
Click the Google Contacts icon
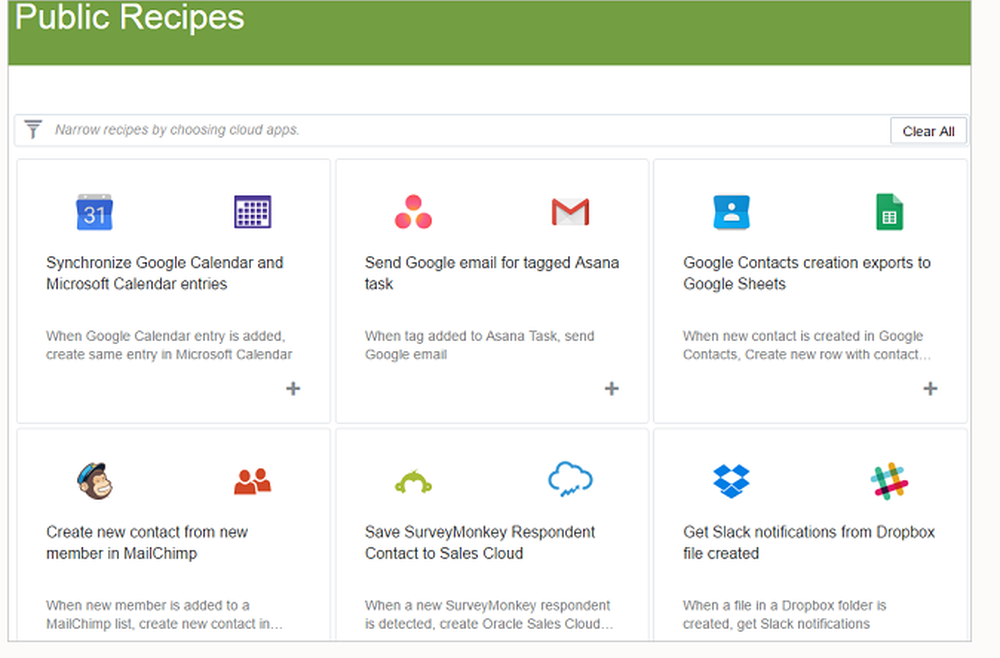point(732,212)
